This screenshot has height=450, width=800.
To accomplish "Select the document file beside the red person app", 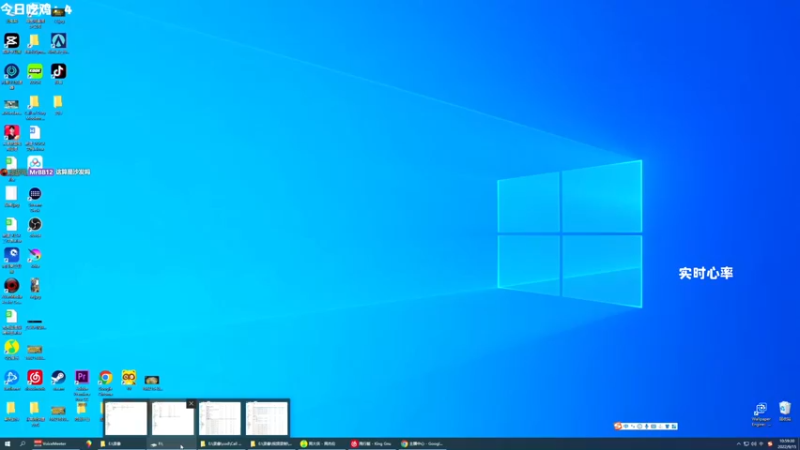I will tap(35, 133).
